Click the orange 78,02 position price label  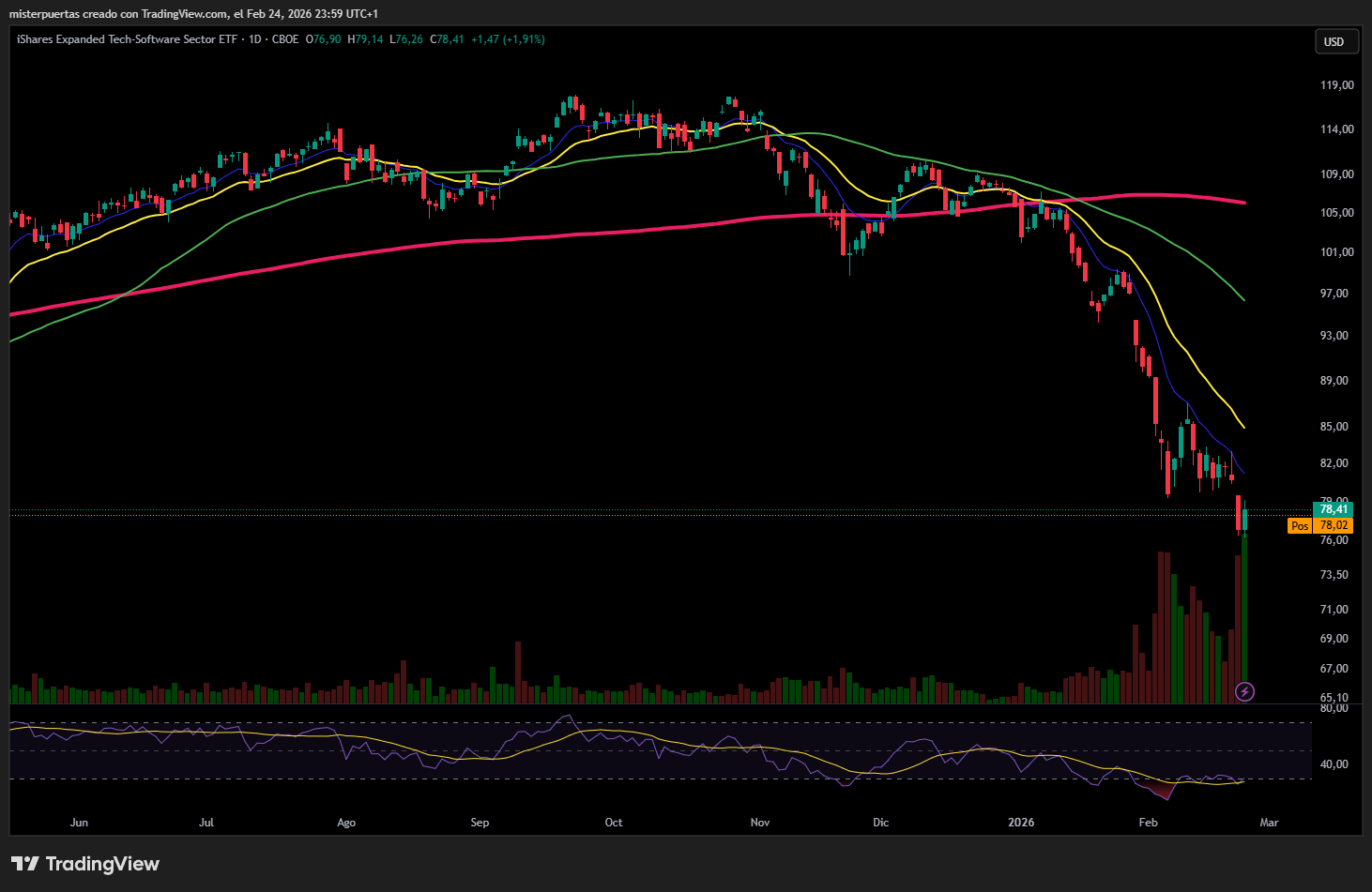(x=1334, y=526)
